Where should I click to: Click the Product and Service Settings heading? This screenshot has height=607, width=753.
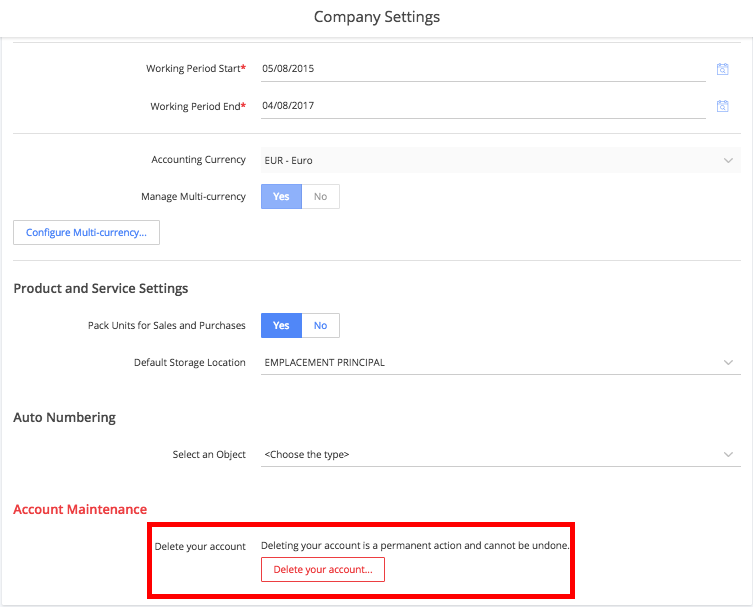coord(101,288)
